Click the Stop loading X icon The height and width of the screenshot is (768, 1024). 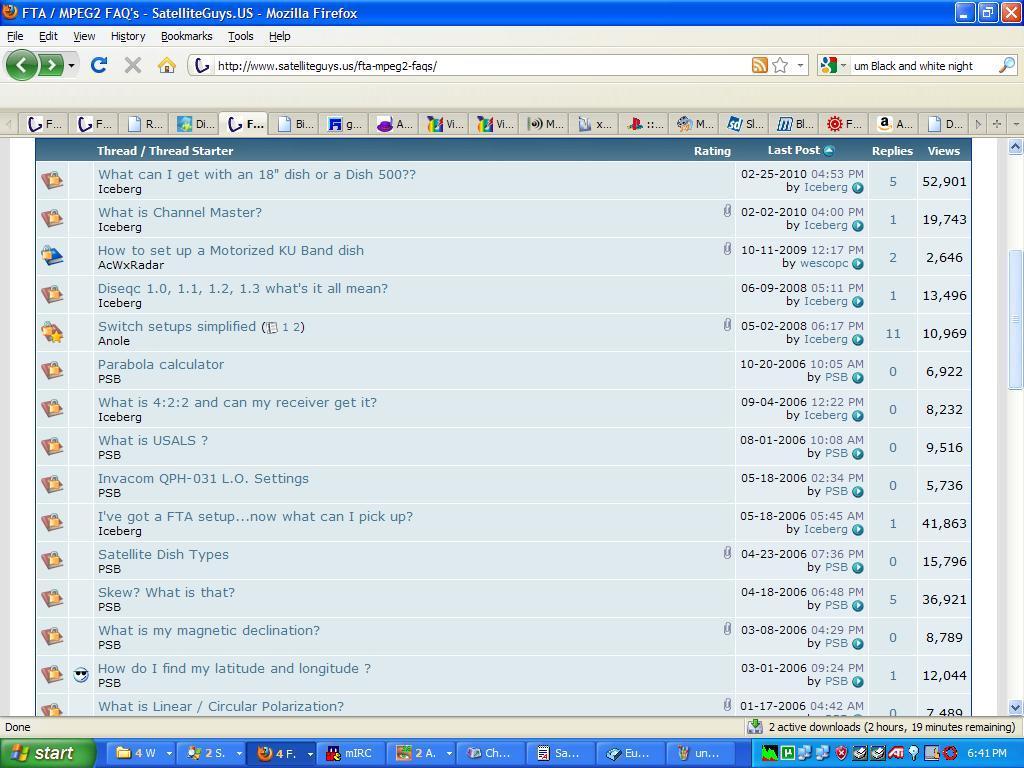click(x=133, y=65)
